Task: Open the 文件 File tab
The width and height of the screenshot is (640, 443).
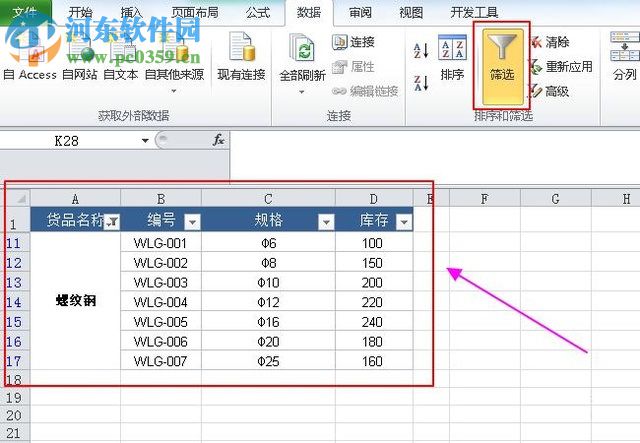Action: click(25, 12)
